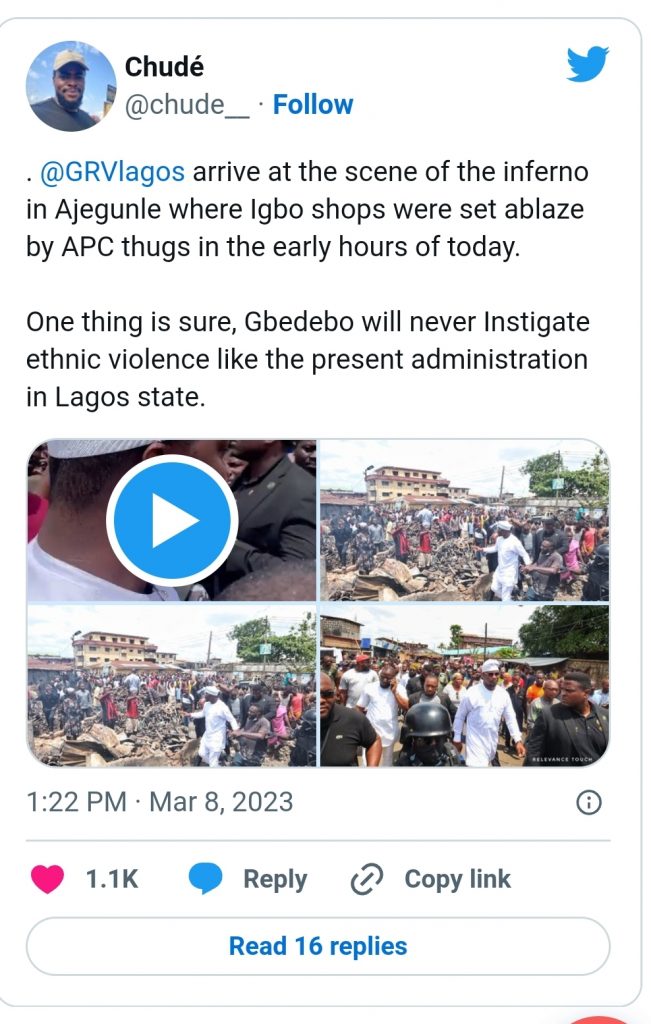Click the blue reply speech bubble icon
The height and width of the screenshot is (1024, 651).
coord(205,879)
